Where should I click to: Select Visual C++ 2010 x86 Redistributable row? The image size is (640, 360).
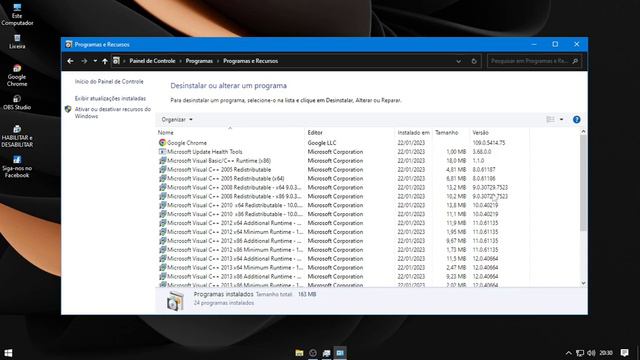[343, 214]
